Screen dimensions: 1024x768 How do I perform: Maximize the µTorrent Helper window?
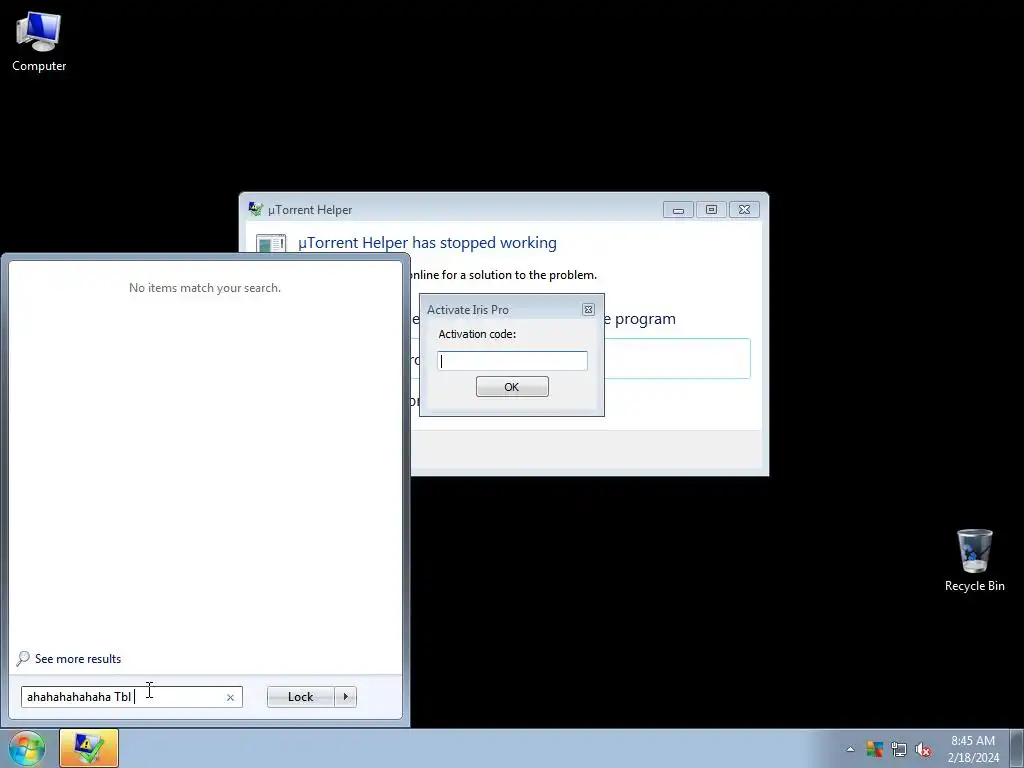point(711,210)
